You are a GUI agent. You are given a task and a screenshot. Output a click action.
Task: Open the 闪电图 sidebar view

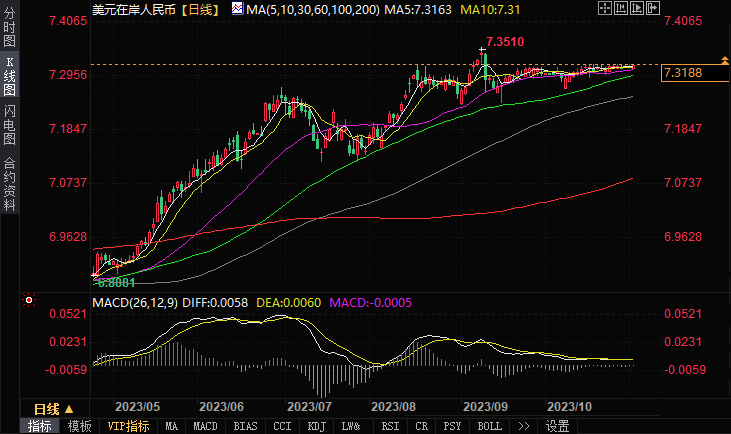click(9, 125)
